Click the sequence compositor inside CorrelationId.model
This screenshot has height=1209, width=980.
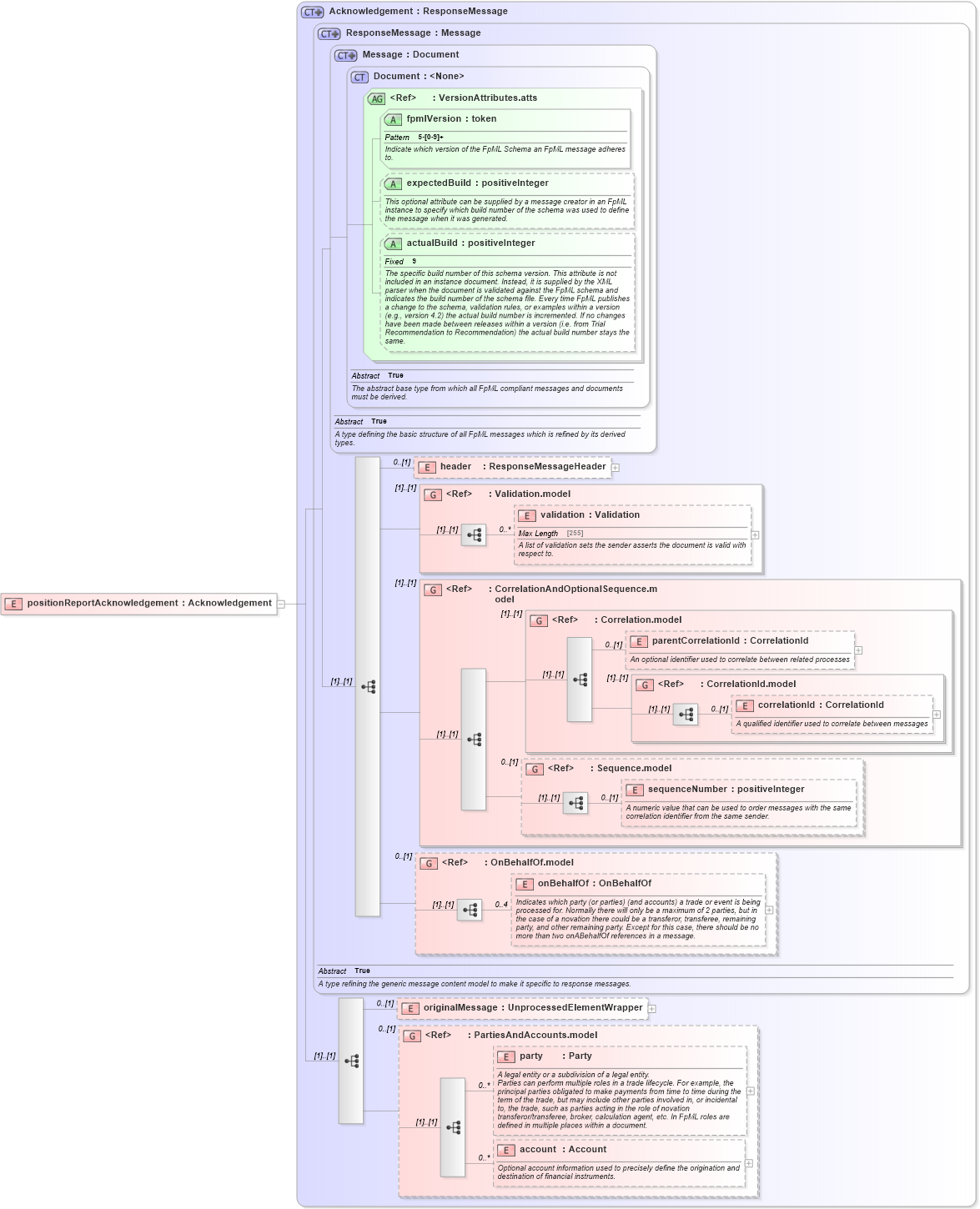[686, 715]
